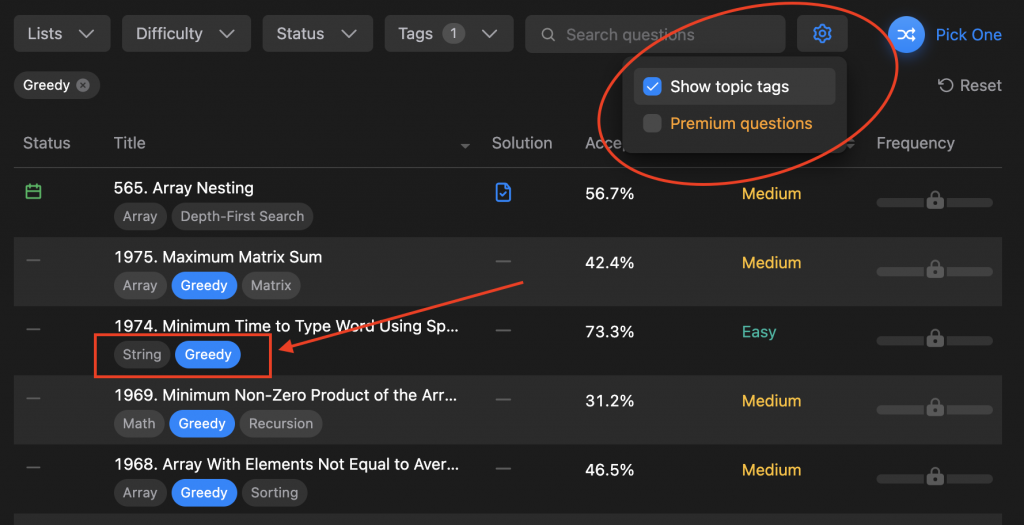Open the Tags filter dropdown

447,34
